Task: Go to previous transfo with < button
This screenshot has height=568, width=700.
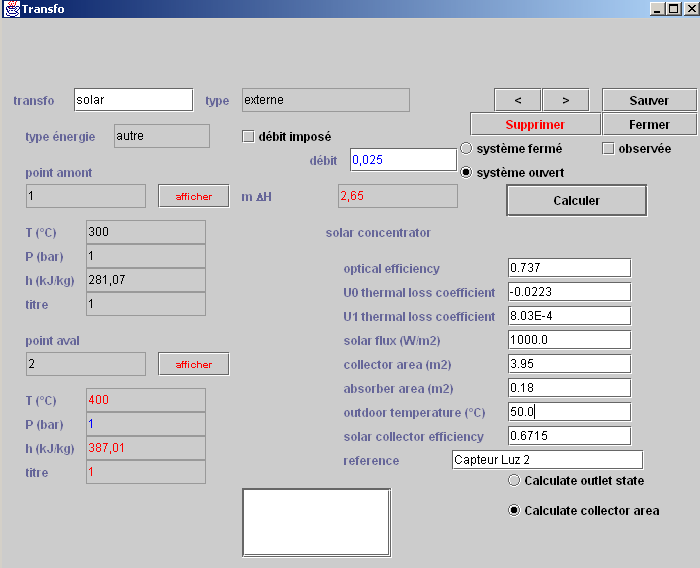Action: 517,100
